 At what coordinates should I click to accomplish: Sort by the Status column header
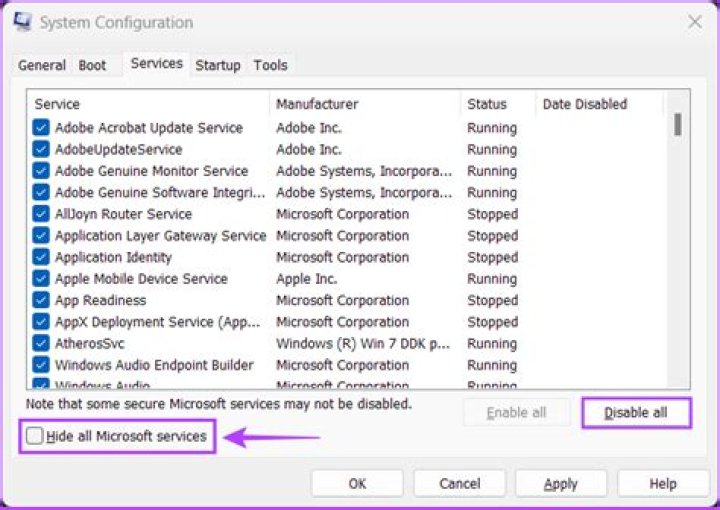coord(499,104)
